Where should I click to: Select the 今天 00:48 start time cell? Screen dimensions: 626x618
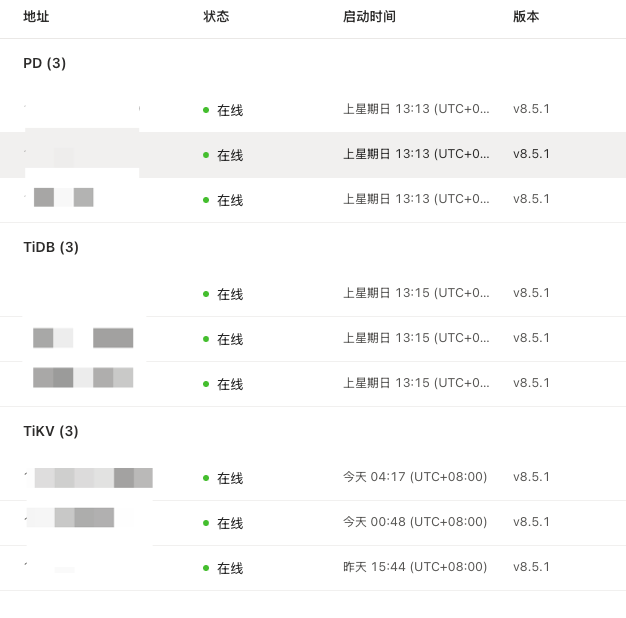pyautogui.click(x=415, y=522)
